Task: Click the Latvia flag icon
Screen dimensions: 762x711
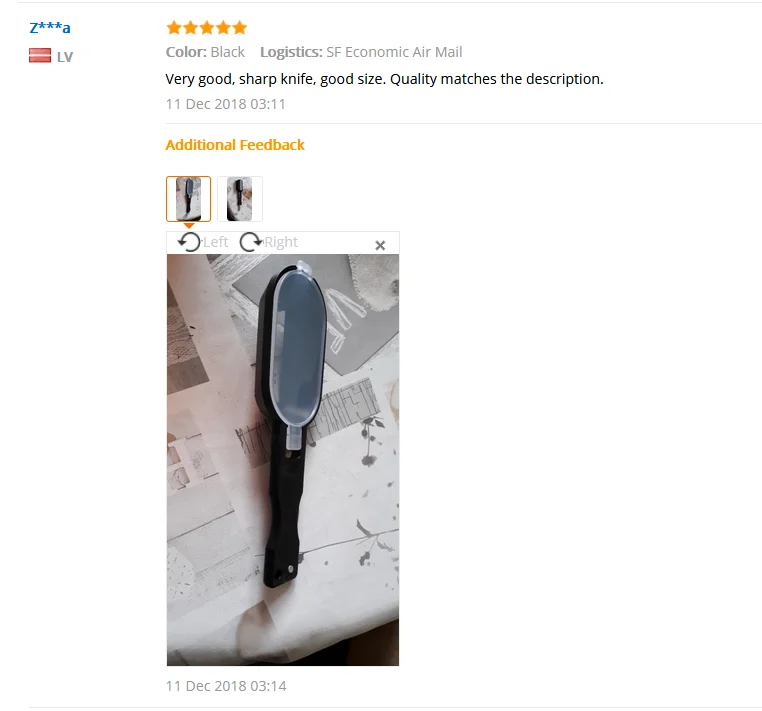Action: [x=40, y=55]
